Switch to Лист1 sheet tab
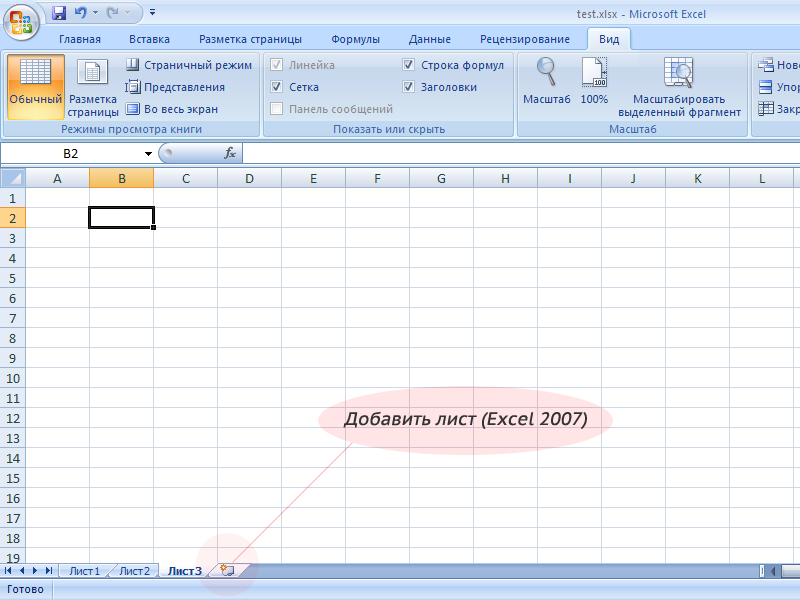 (x=84, y=571)
